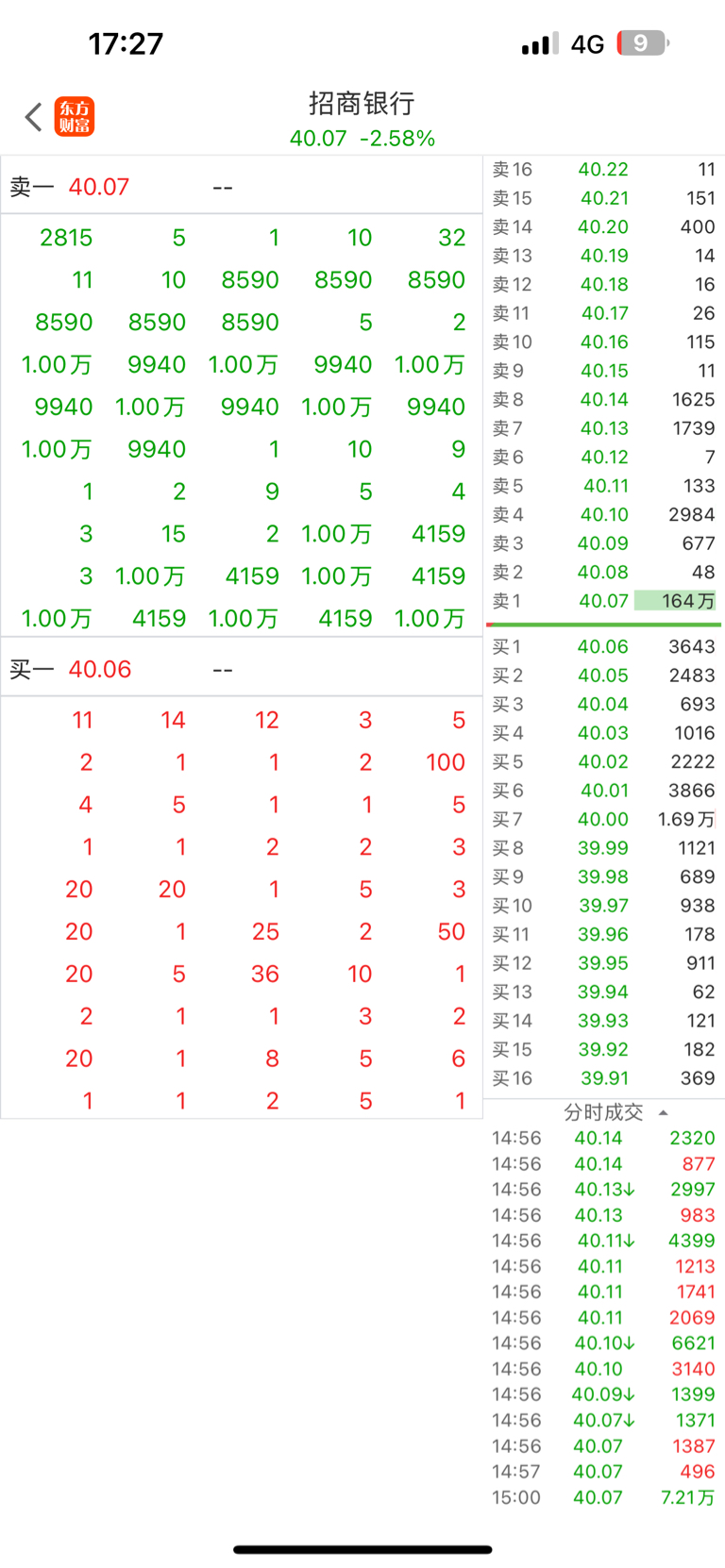Select 卖13 row priced 40.19
The height and width of the screenshot is (1568, 725).
(x=604, y=256)
